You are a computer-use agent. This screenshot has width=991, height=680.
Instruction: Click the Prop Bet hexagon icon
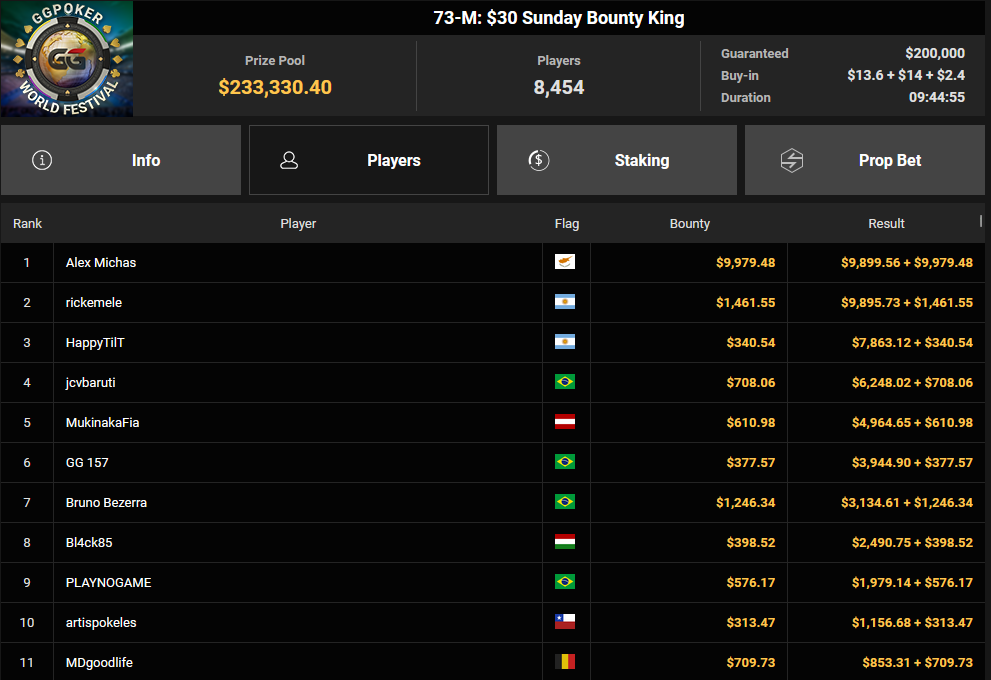(x=791, y=160)
